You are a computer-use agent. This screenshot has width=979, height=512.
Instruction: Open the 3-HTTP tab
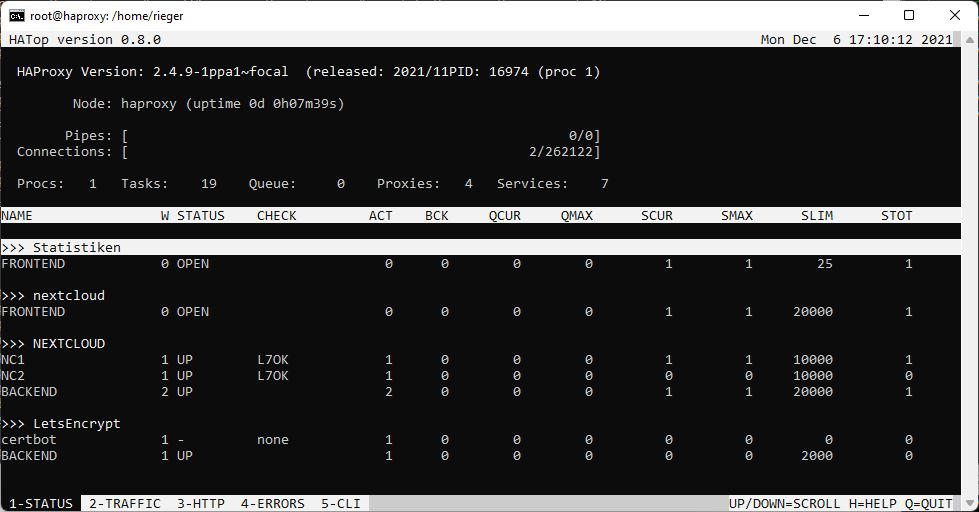pos(200,503)
